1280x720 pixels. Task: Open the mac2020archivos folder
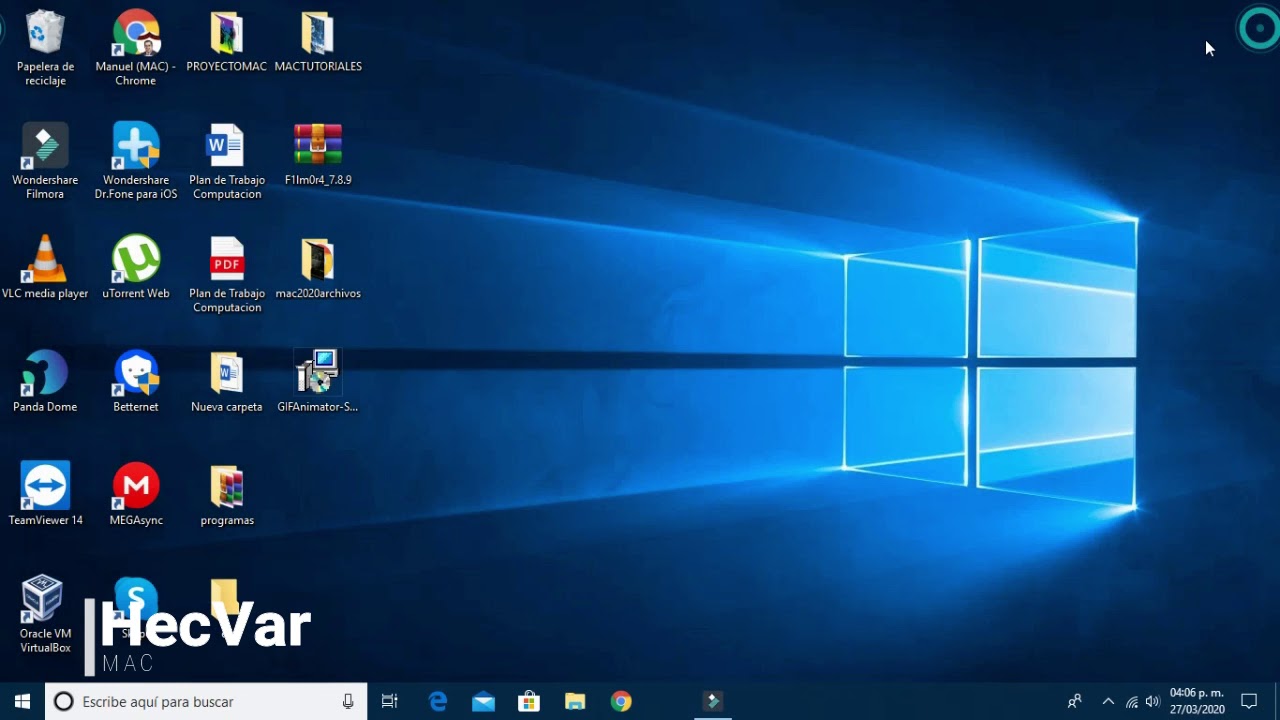click(x=318, y=267)
